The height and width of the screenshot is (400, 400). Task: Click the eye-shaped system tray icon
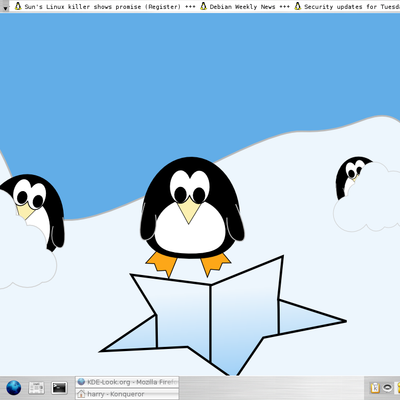coord(387,388)
